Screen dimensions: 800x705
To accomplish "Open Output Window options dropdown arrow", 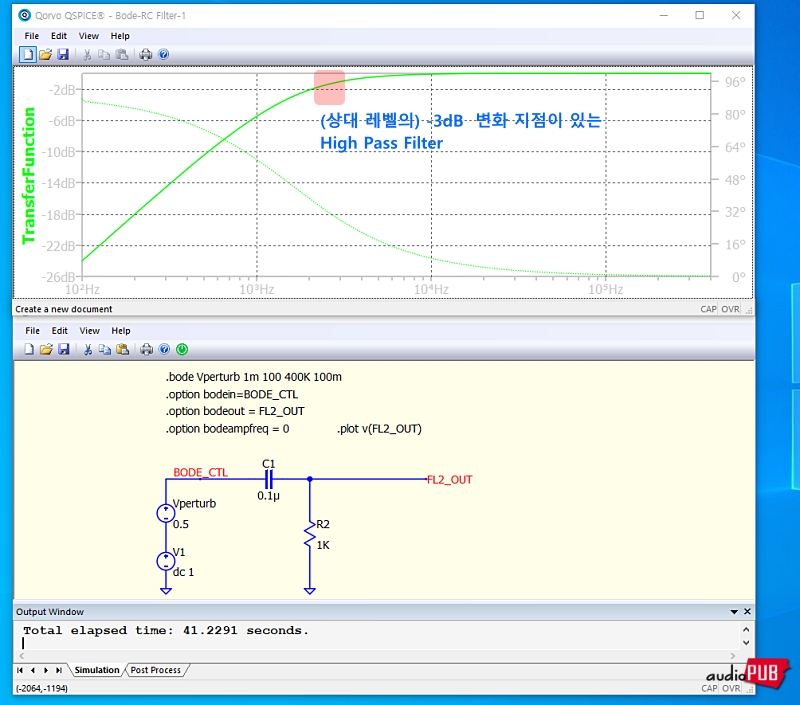I will 734,612.
